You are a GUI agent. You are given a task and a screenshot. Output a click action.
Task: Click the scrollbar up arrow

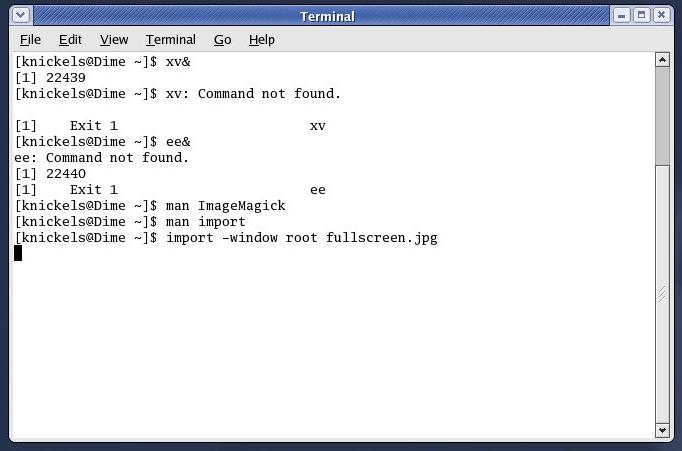click(x=662, y=60)
